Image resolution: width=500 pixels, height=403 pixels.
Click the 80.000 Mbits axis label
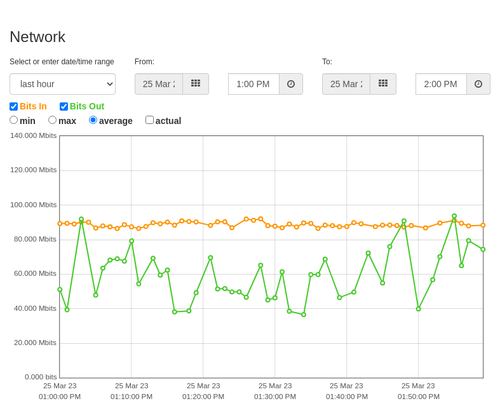pos(35,239)
